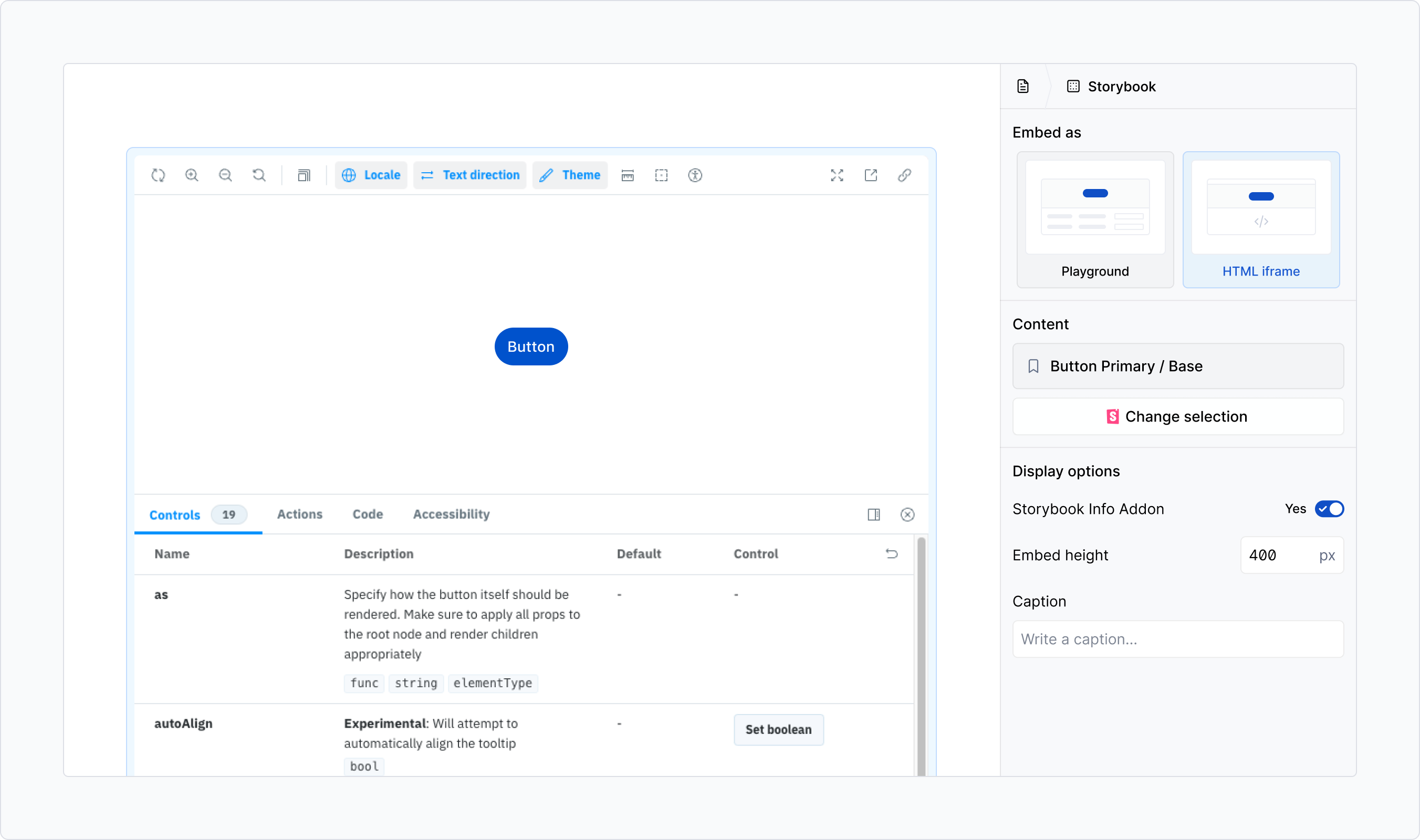Click the document icon in breadcrumb
The width and height of the screenshot is (1420, 840).
1022,87
